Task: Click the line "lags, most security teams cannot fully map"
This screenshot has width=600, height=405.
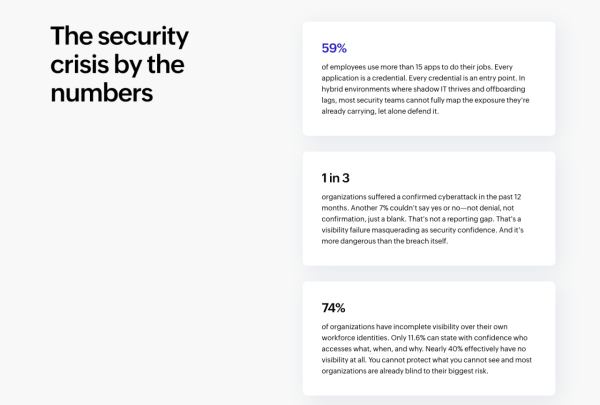Action: click(x=426, y=100)
